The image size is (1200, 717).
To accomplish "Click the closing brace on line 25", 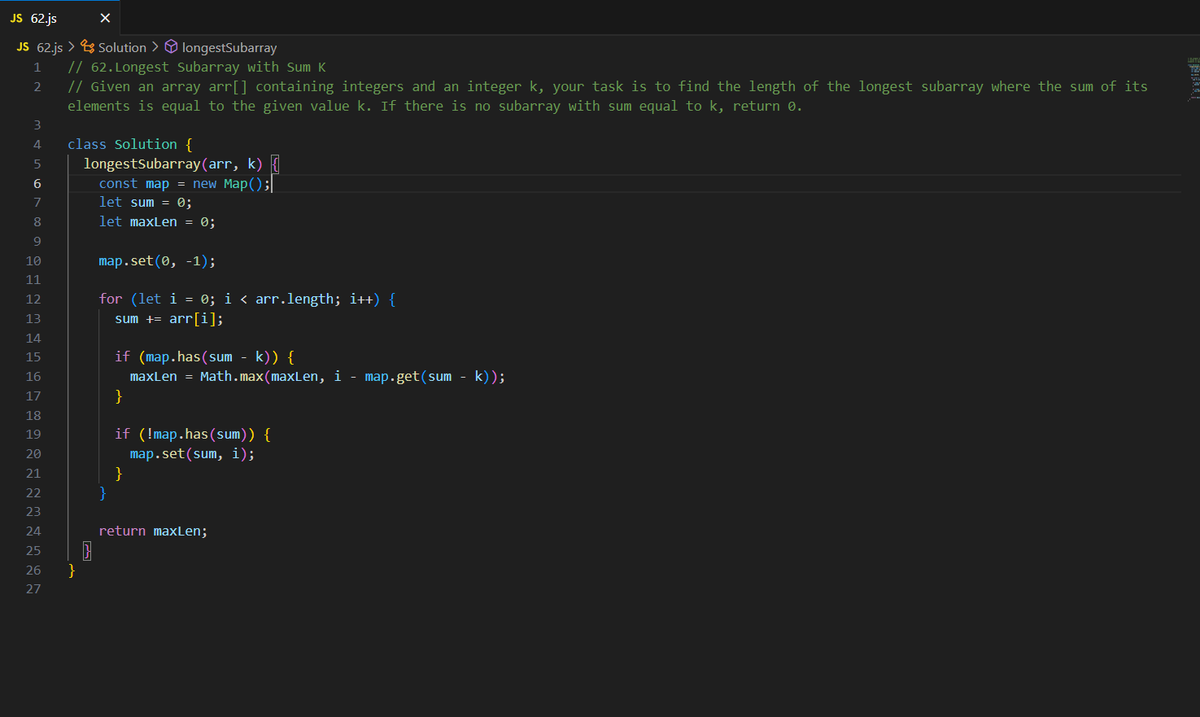I will tap(87, 551).
